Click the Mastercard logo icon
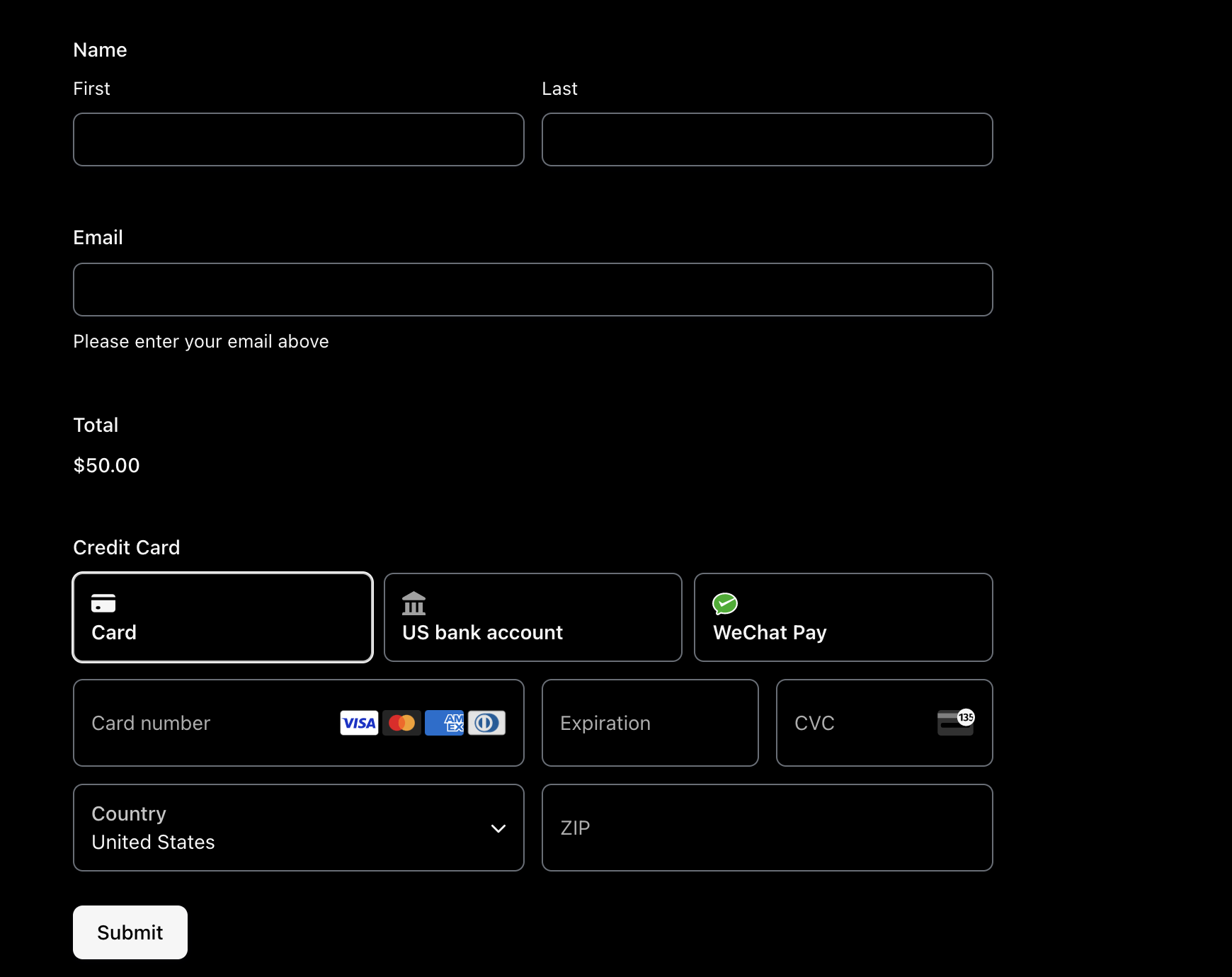This screenshot has height=977, width=1232. coord(401,723)
